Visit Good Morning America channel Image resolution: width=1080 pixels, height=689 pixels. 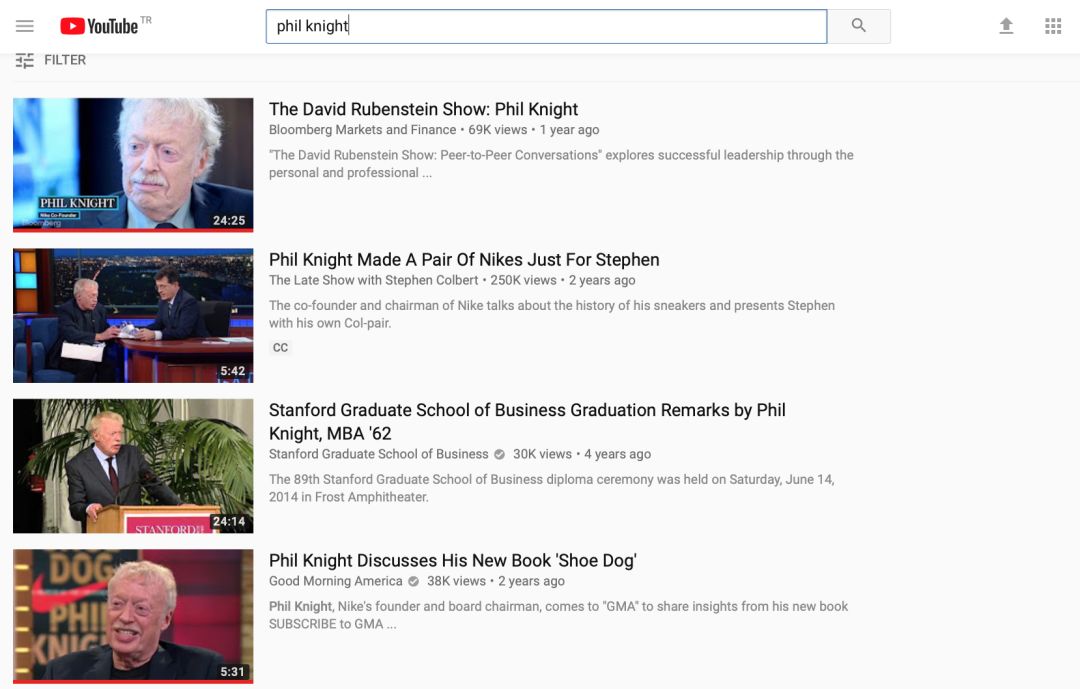coord(335,581)
